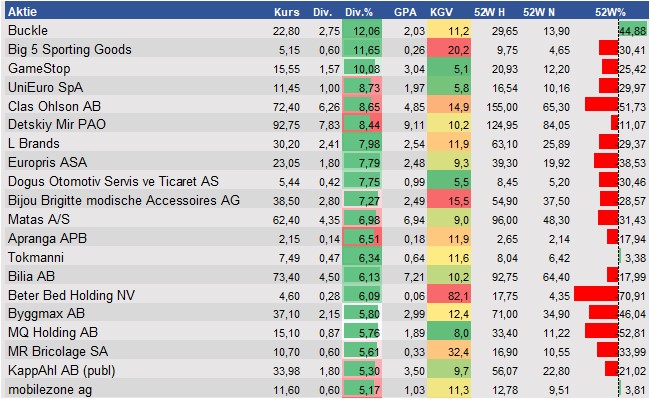The image size is (650, 399).
Task: Sort by the Kurs column header
Action: pos(286,12)
